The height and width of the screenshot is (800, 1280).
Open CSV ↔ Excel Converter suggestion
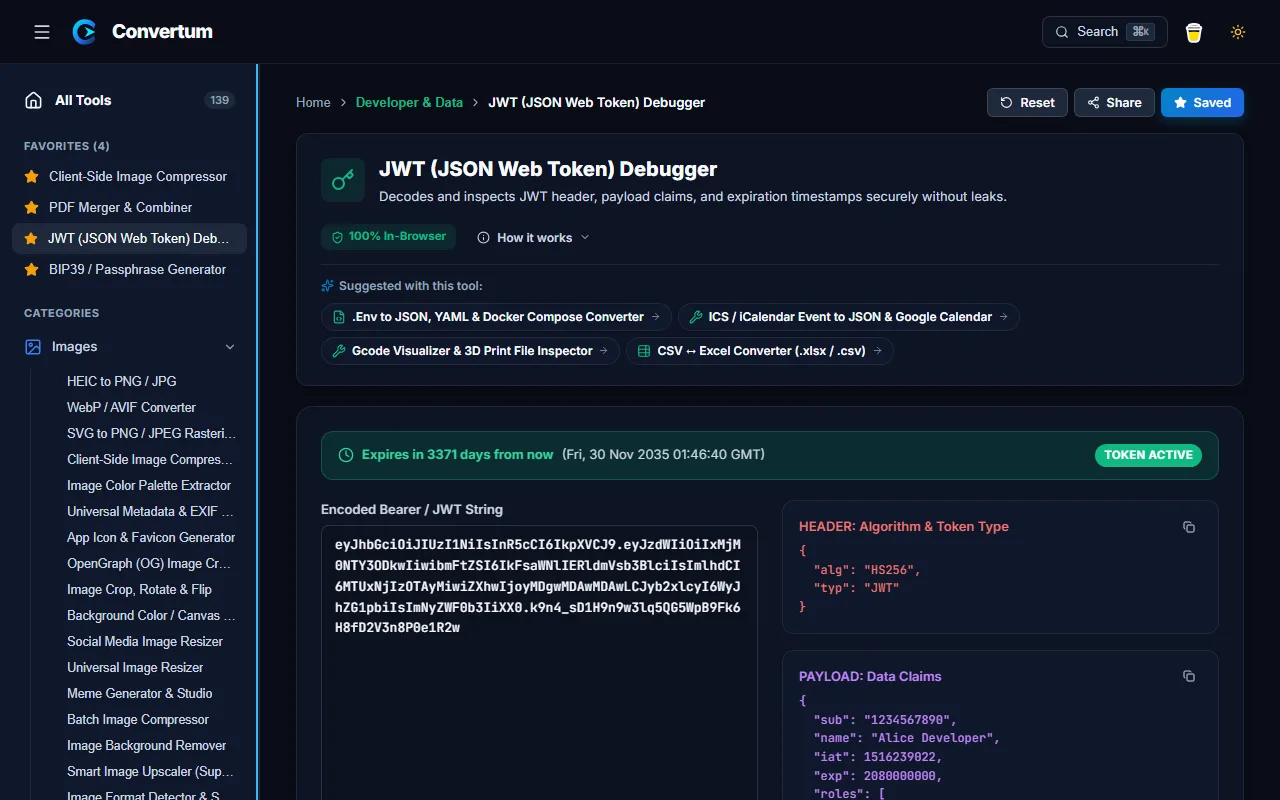coord(760,351)
